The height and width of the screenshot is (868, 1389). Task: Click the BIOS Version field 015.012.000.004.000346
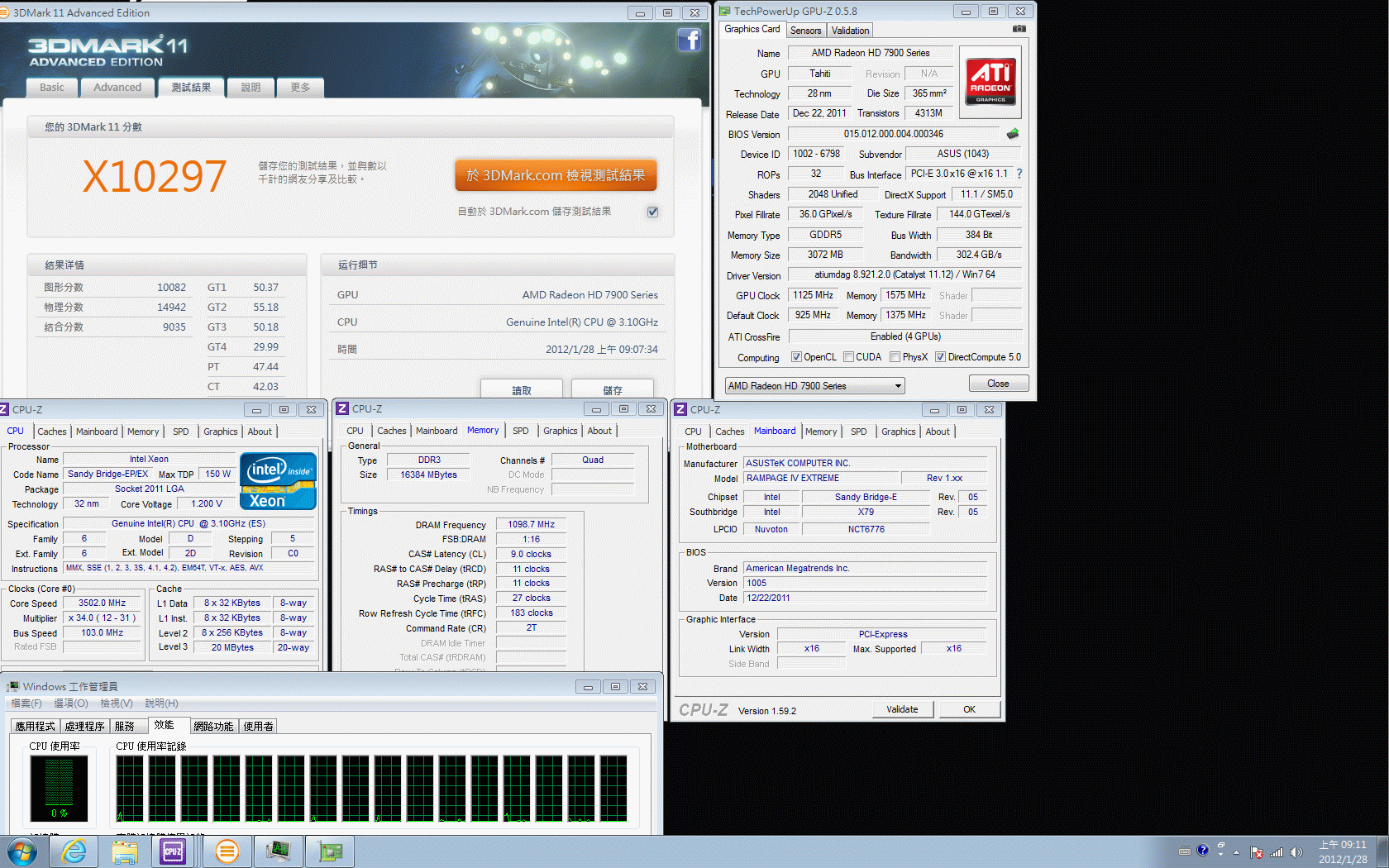click(894, 134)
